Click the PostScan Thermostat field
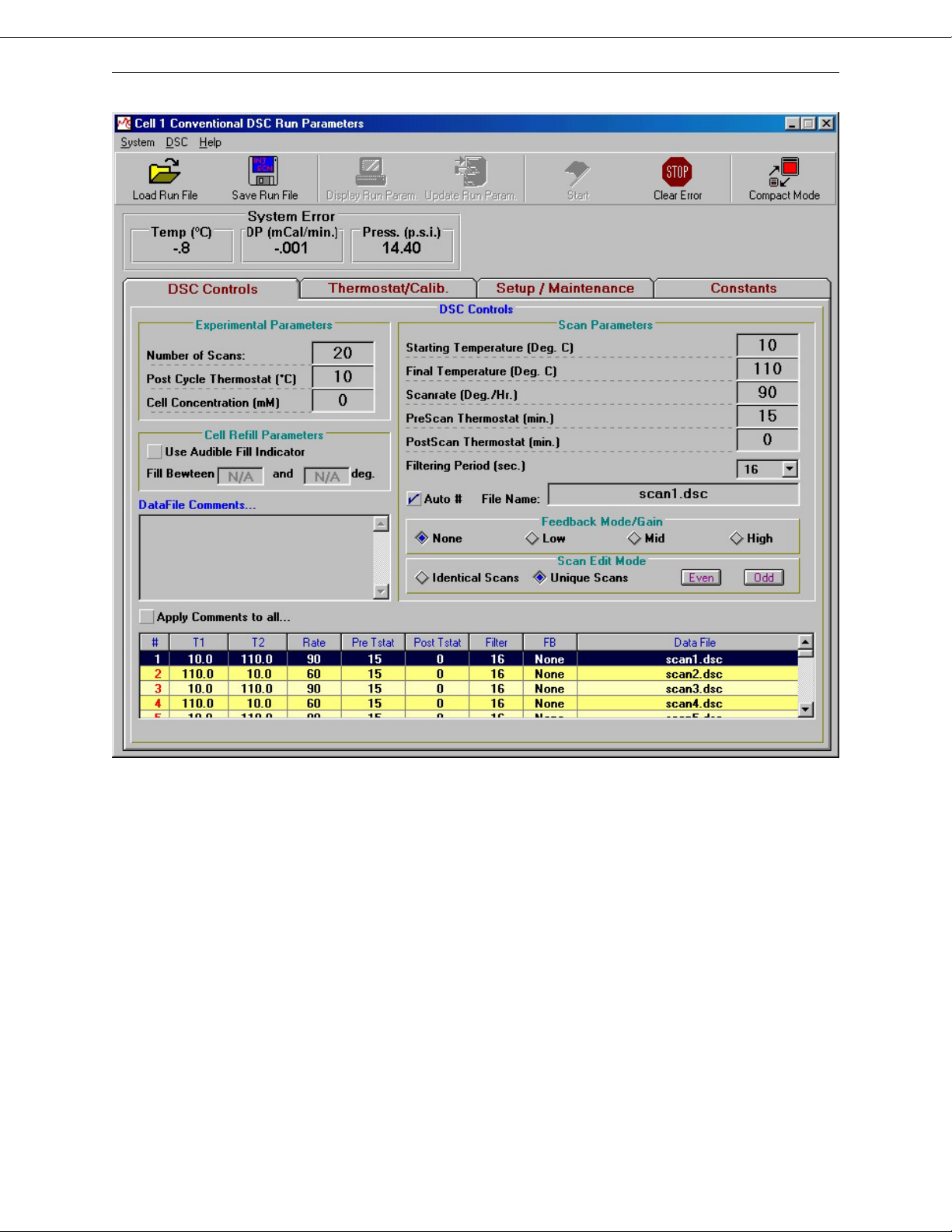This screenshot has height=1232, width=952. pos(767,440)
